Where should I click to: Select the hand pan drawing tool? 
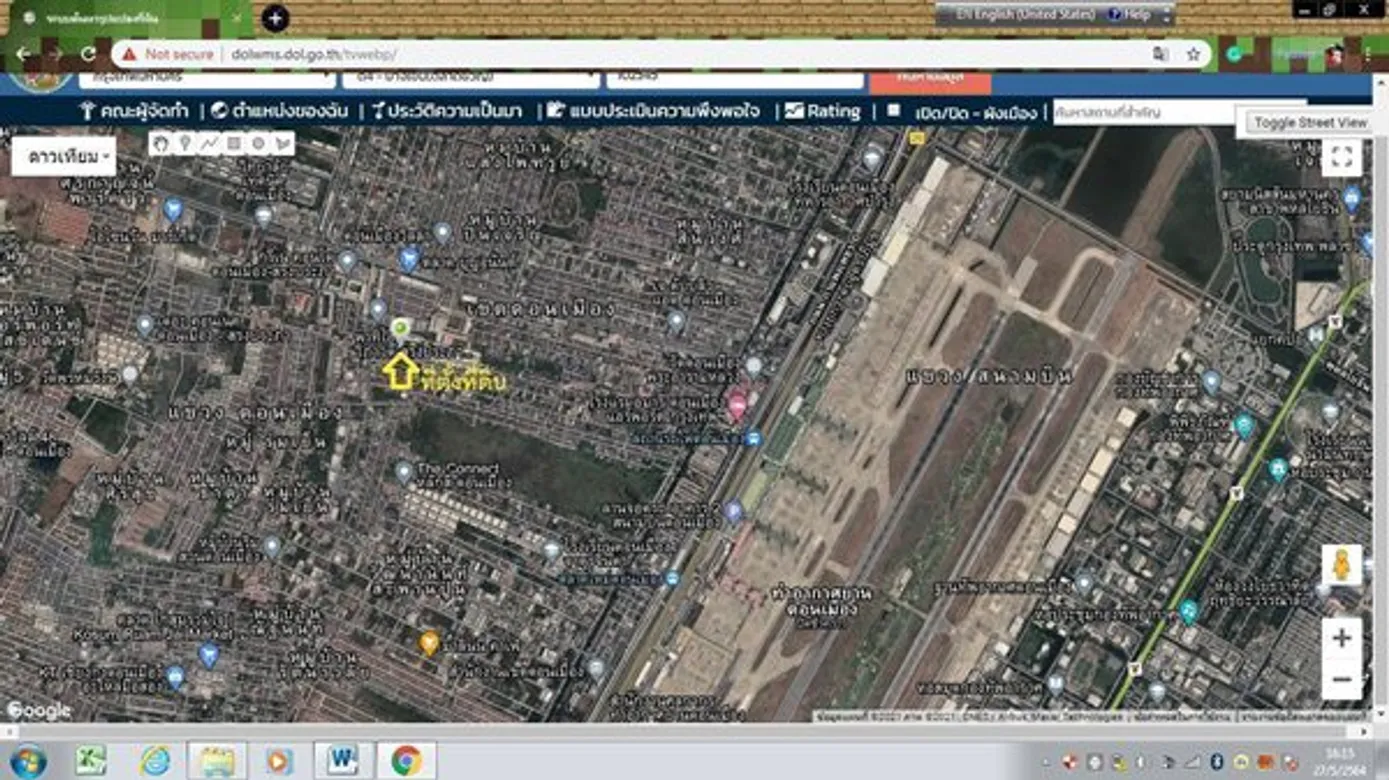pos(161,143)
